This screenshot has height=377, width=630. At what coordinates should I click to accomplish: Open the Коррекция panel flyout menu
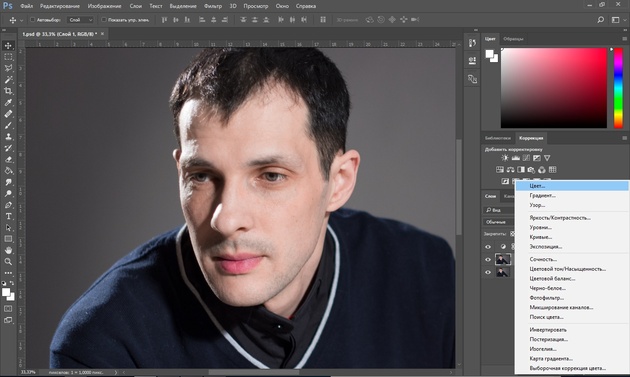(624, 138)
